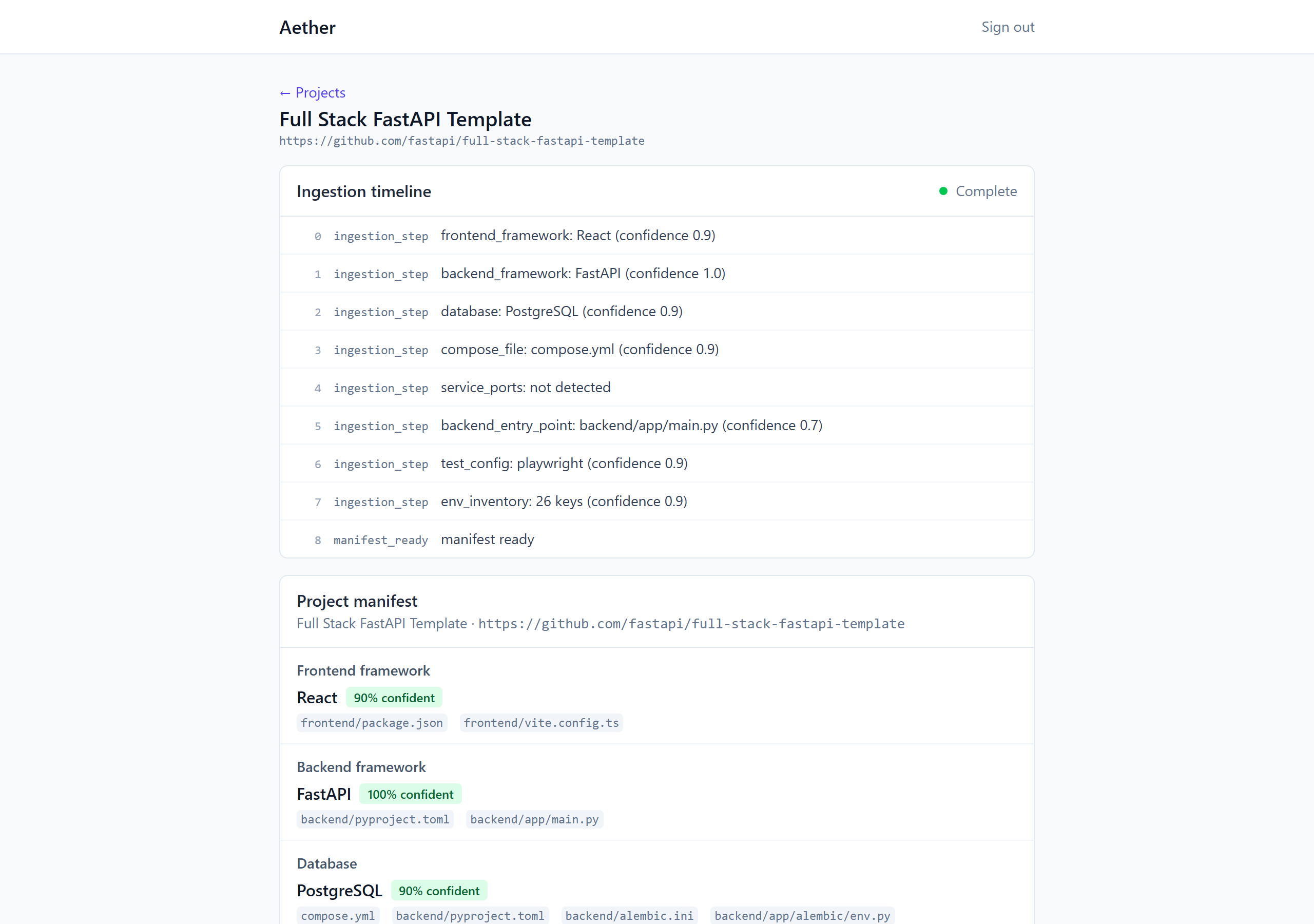Sign out of the account
The height and width of the screenshot is (924, 1314).
click(1007, 27)
